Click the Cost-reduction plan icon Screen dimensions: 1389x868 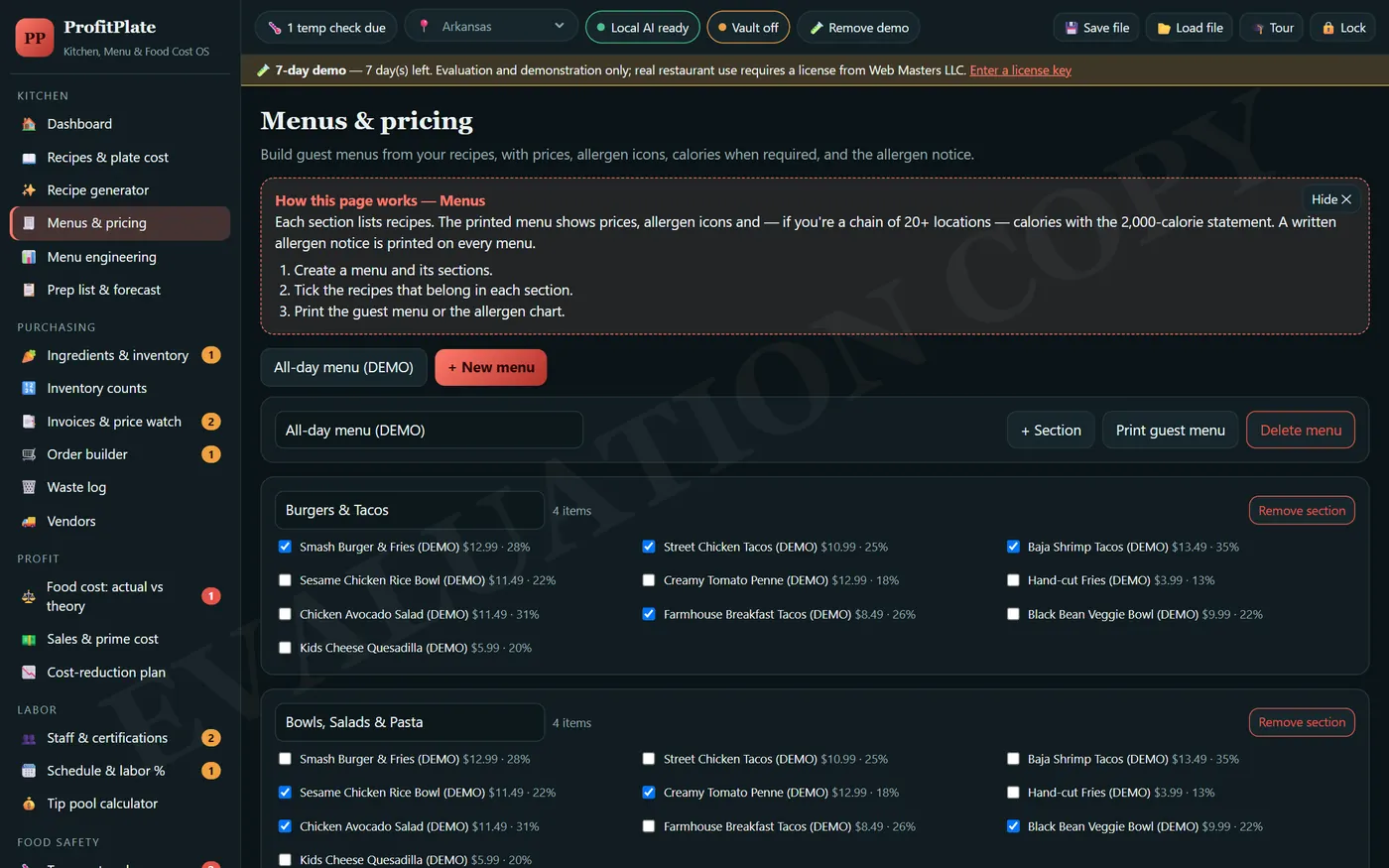click(29, 673)
